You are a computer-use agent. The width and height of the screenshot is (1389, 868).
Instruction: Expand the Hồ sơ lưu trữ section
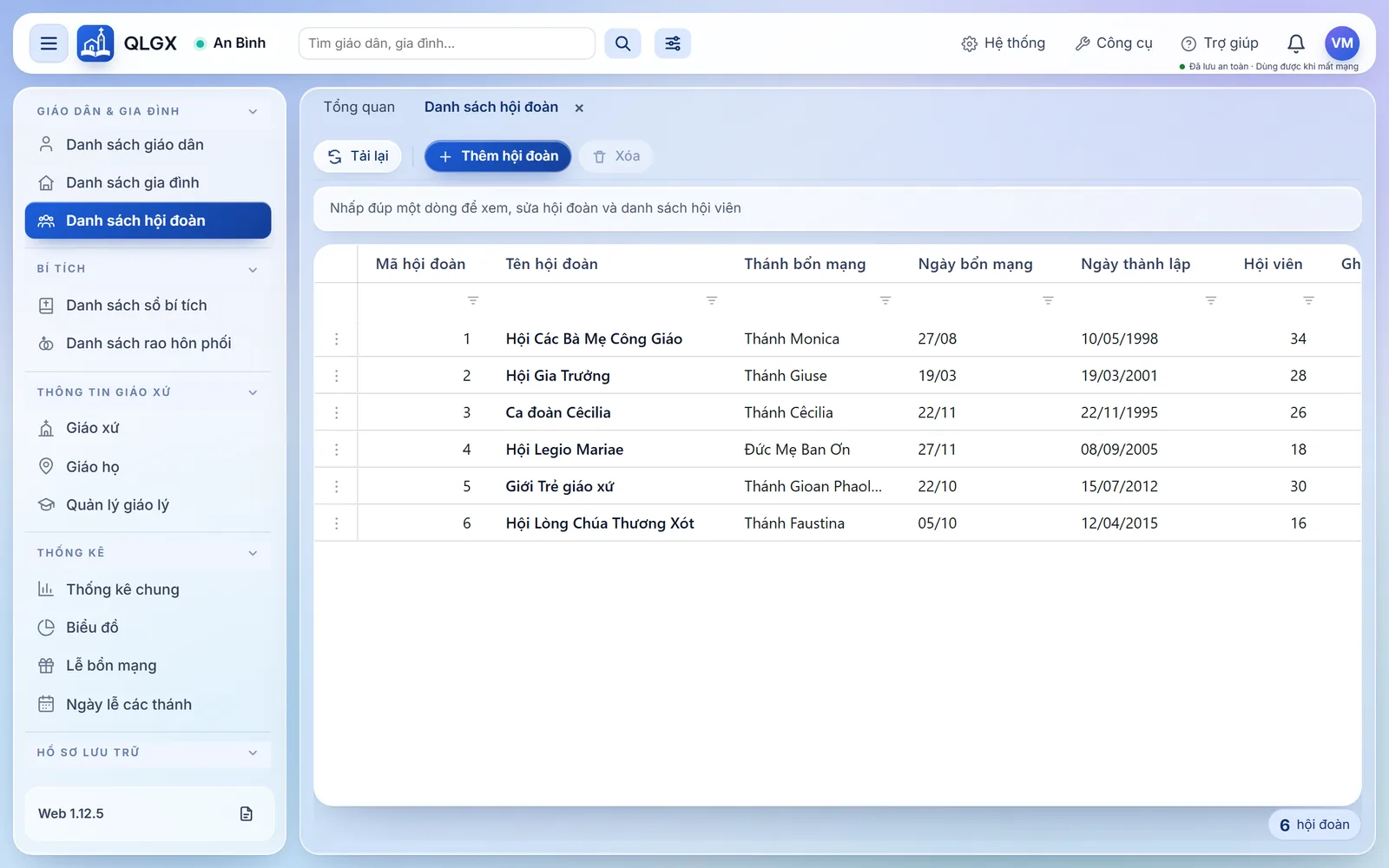point(253,753)
